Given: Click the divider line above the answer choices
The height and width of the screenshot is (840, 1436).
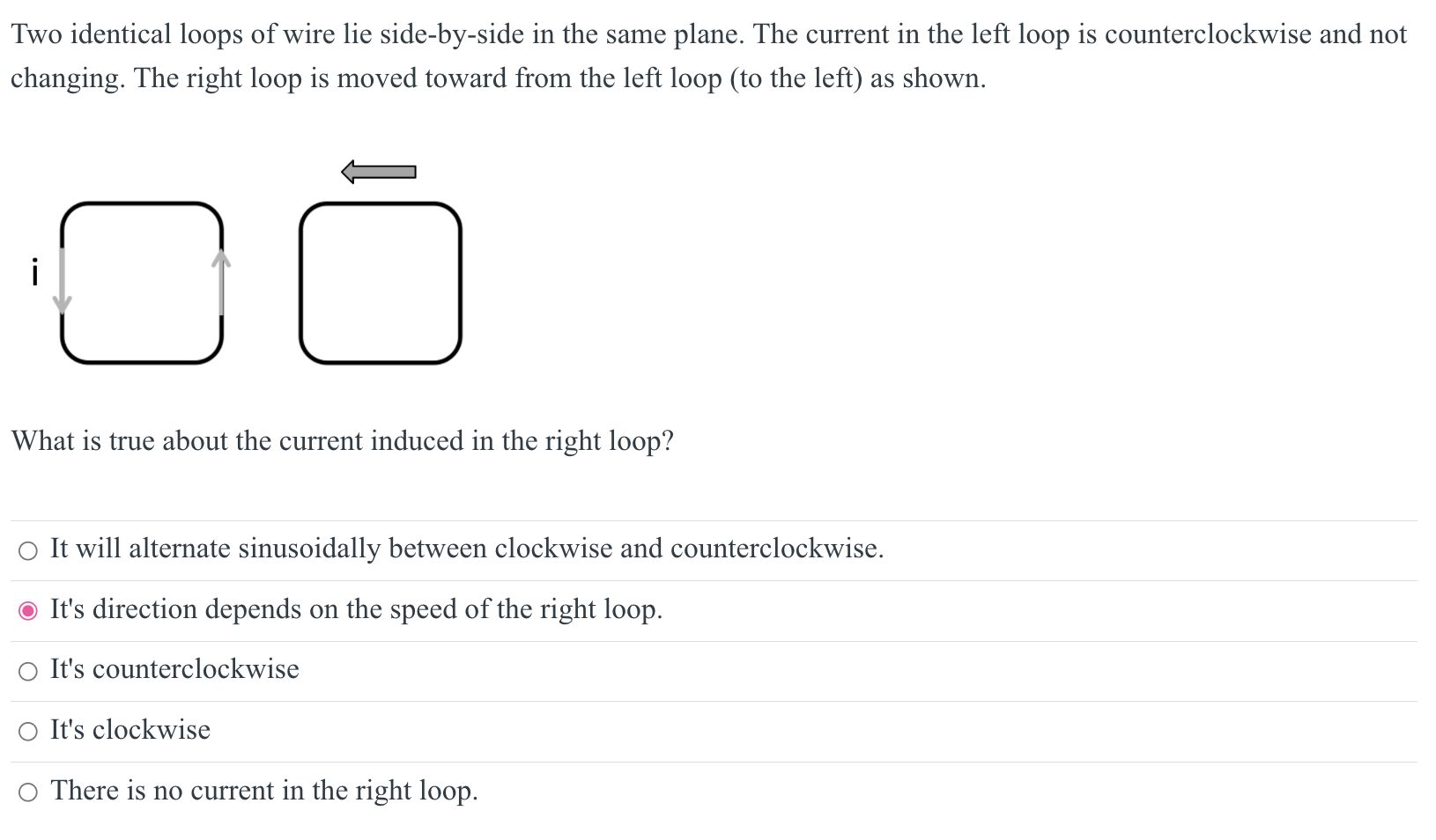Looking at the screenshot, I should click(718, 520).
